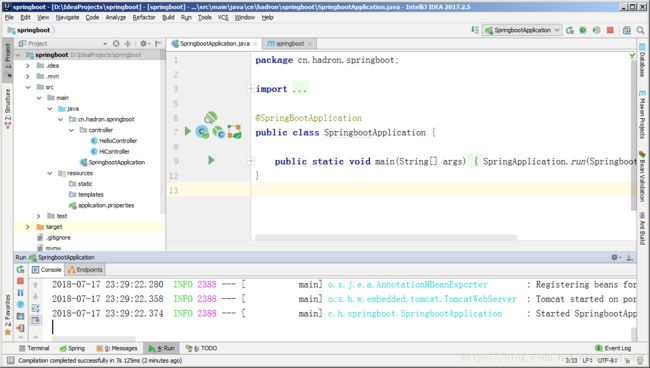Open the VCS menu
650x368 pixels.
tap(223, 17)
